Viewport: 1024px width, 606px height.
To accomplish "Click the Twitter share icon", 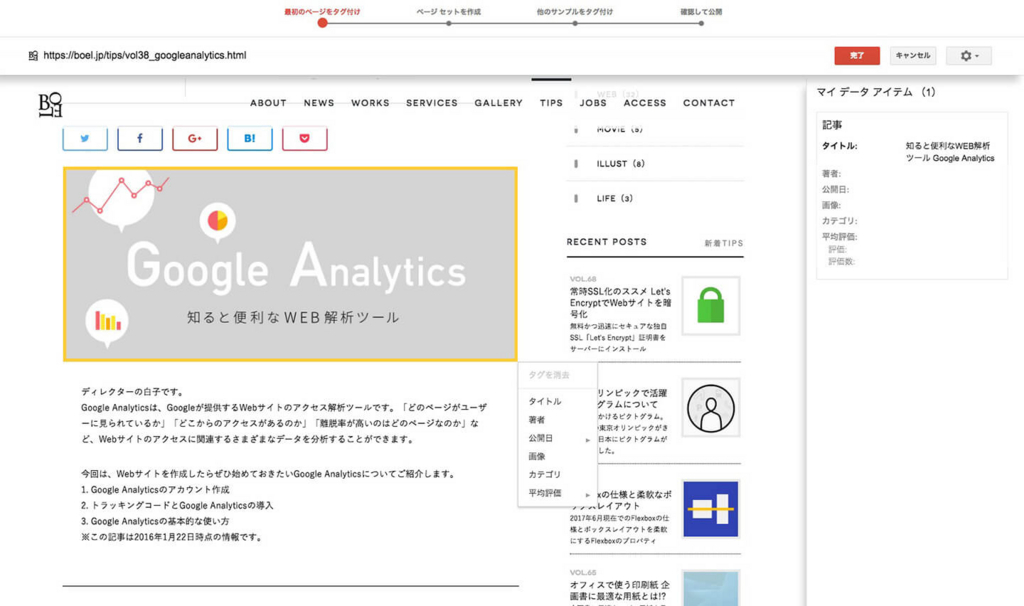I will [x=85, y=138].
